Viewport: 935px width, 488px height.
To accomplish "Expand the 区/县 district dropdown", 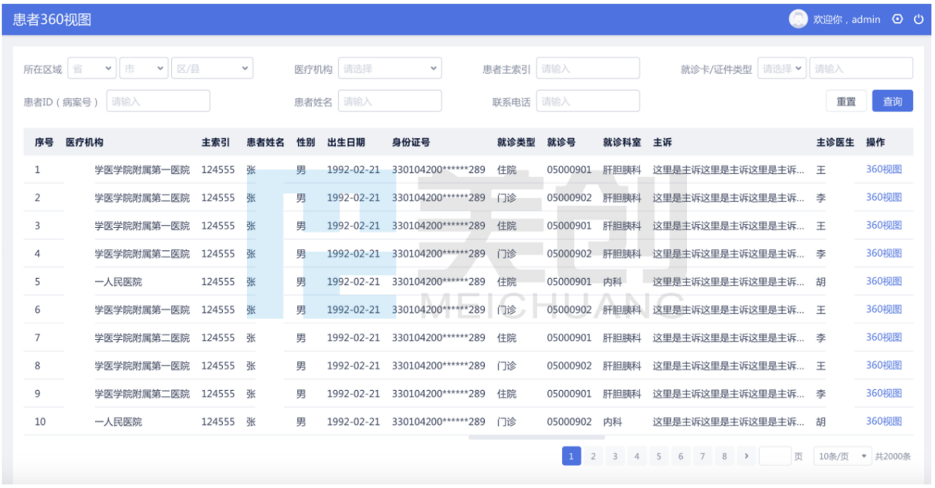I will point(212,69).
